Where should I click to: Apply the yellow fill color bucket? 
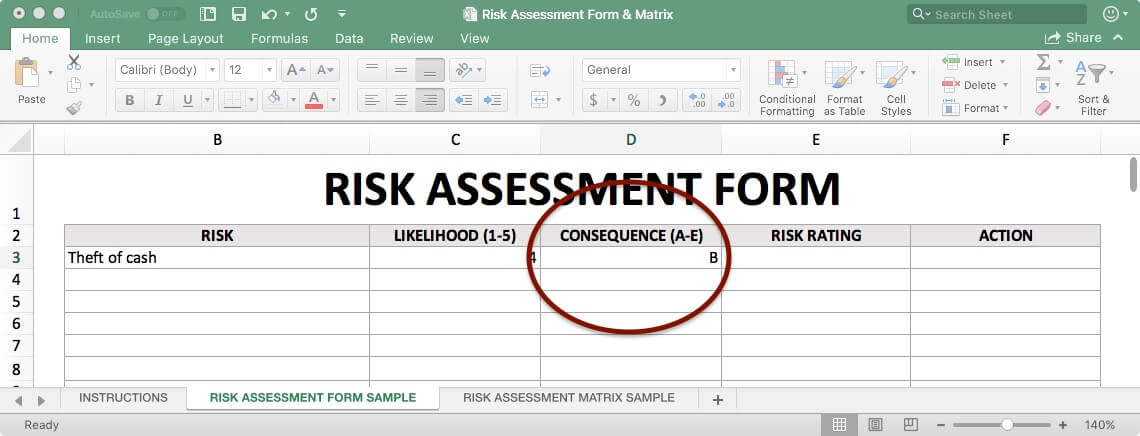274,100
